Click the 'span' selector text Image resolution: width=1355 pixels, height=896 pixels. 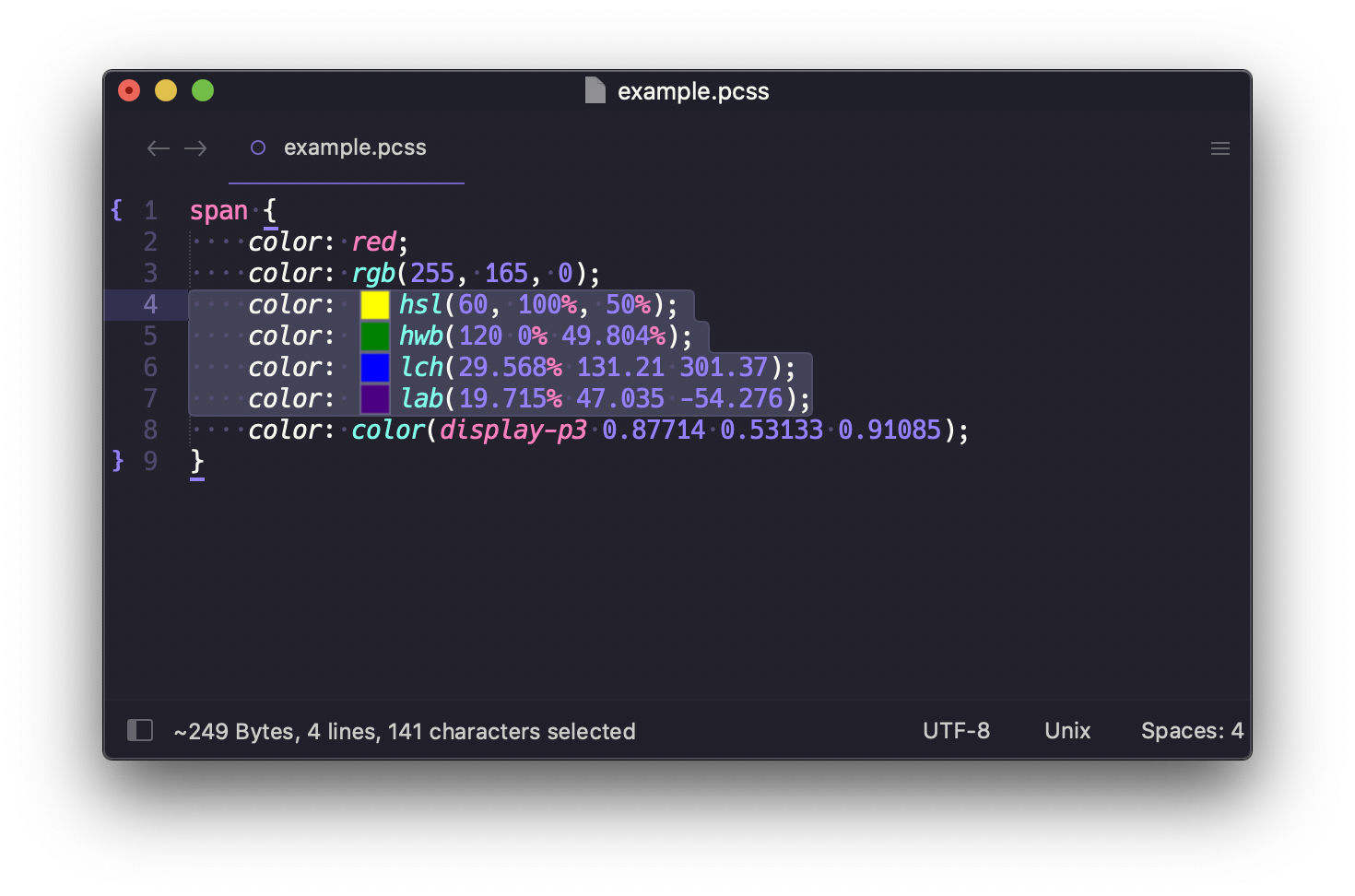[218, 212]
